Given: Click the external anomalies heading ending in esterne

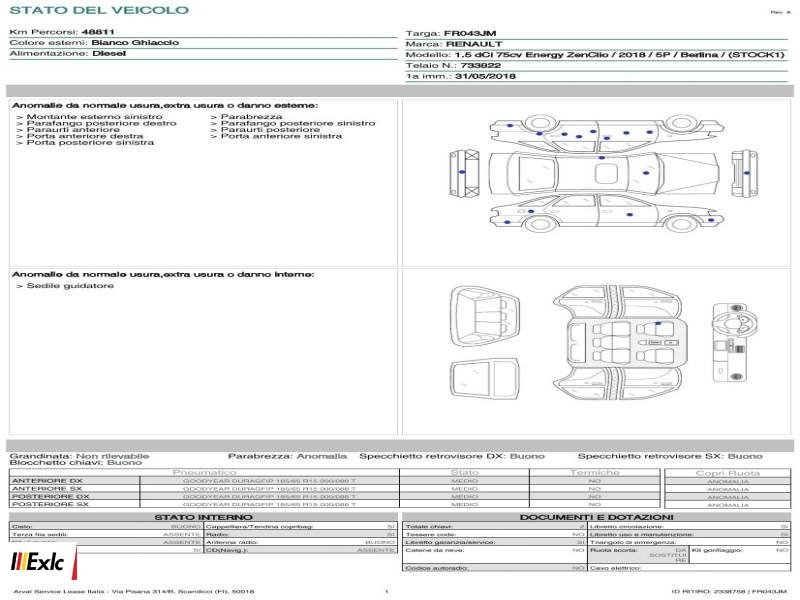Looking at the screenshot, I should [x=165, y=105].
